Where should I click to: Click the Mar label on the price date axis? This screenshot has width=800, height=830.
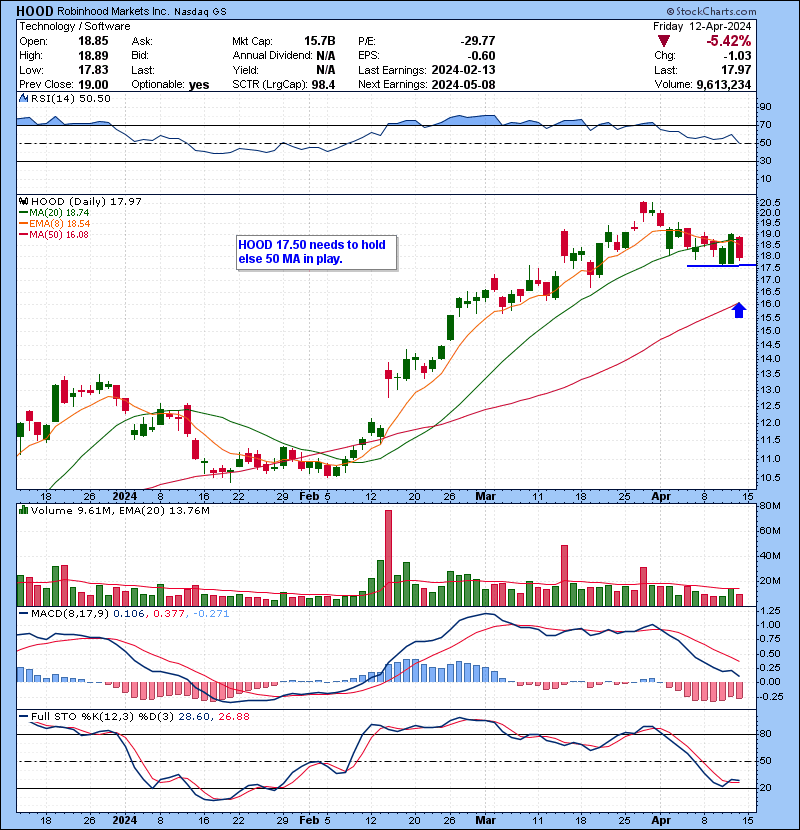(x=486, y=497)
